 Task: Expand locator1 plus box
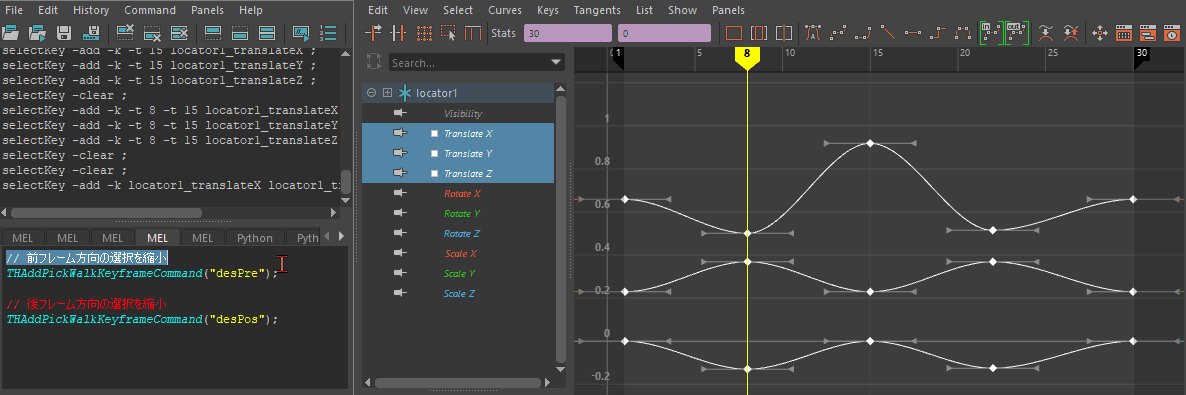click(x=387, y=92)
